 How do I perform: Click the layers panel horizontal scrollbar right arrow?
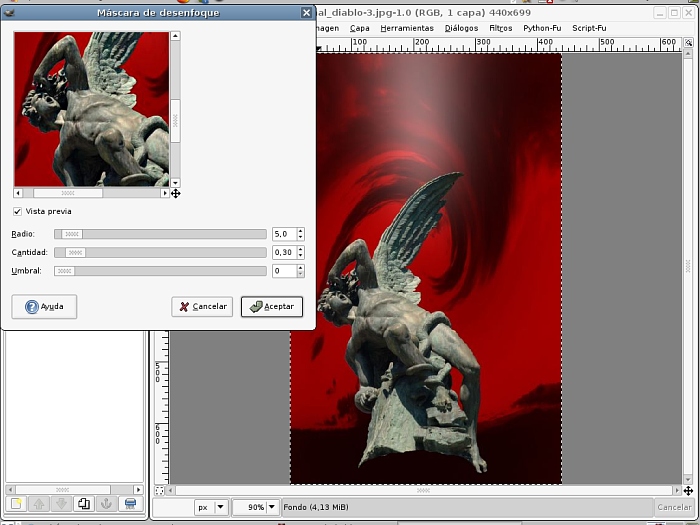(x=138, y=489)
